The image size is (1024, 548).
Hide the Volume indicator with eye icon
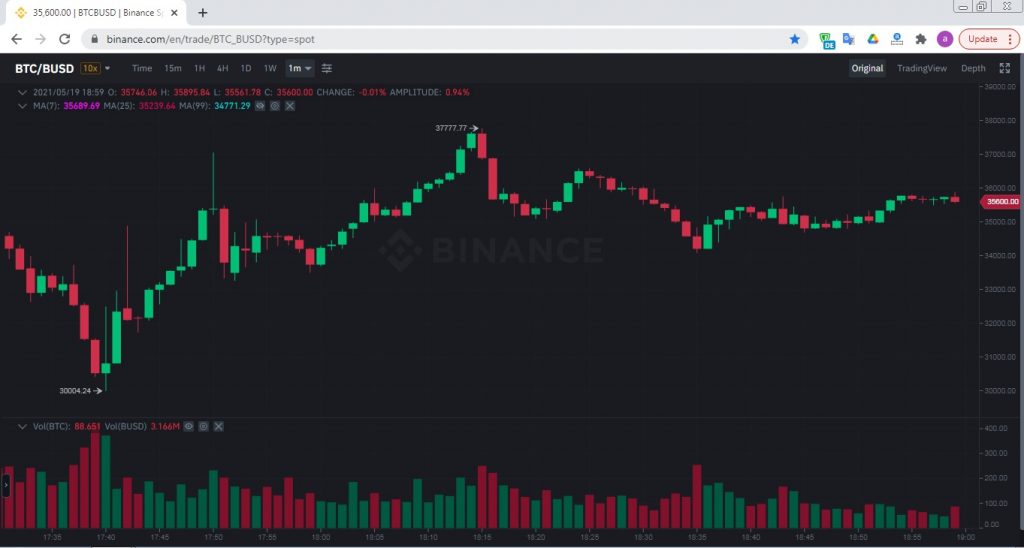189,427
